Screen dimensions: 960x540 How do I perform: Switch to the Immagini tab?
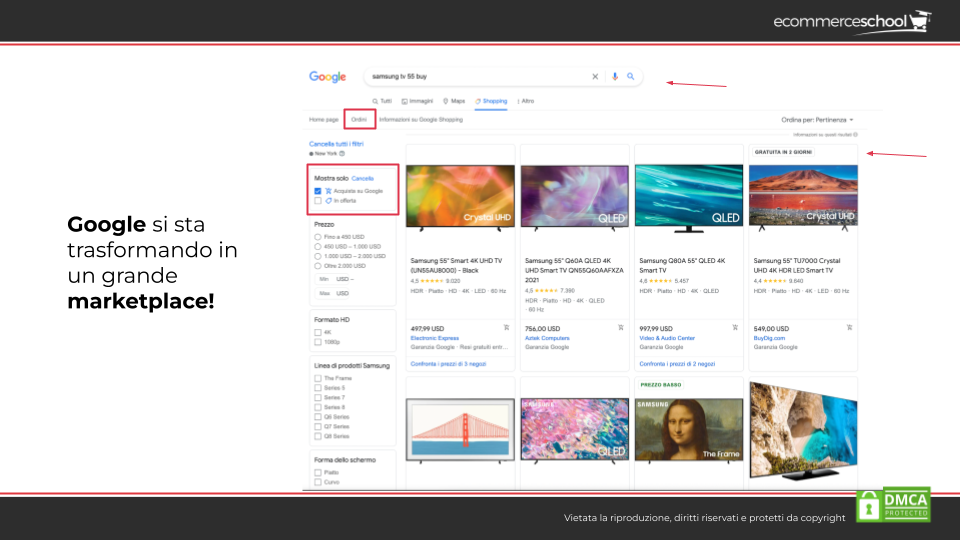pyautogui.click(x=417, y=101)
